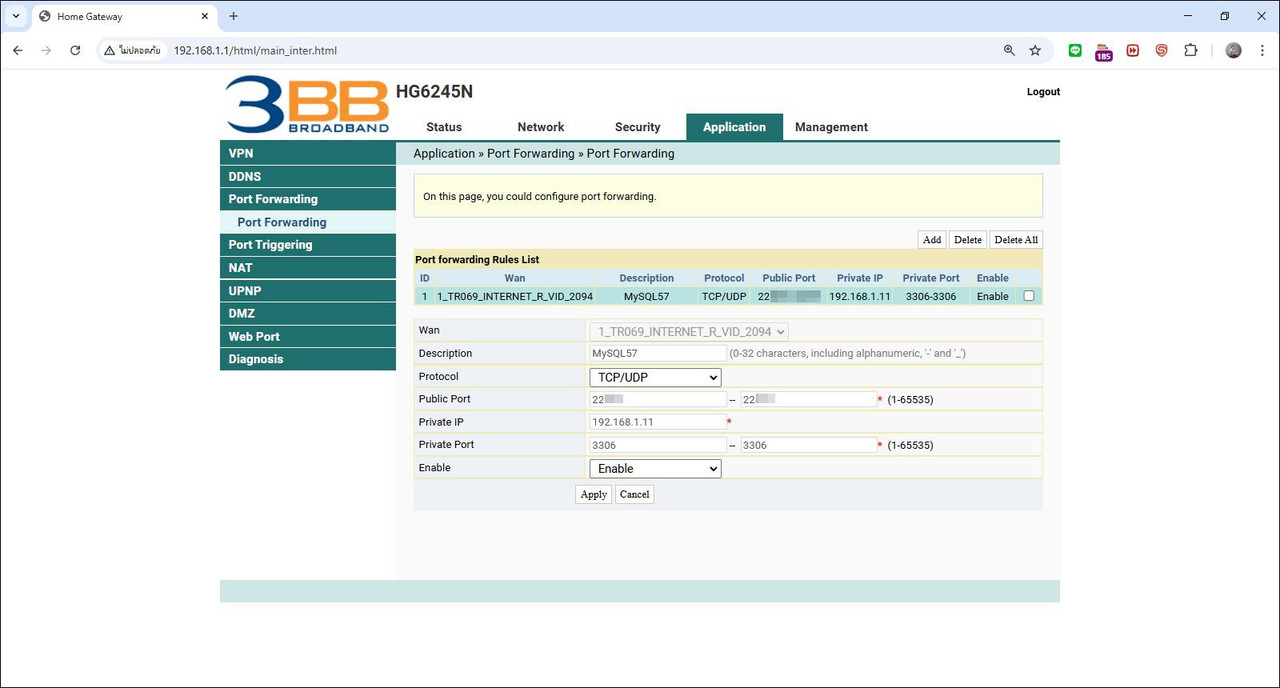Open Web Port in sidebar
The width and height of the screenshot is (1280, 688).
(308, 337)
